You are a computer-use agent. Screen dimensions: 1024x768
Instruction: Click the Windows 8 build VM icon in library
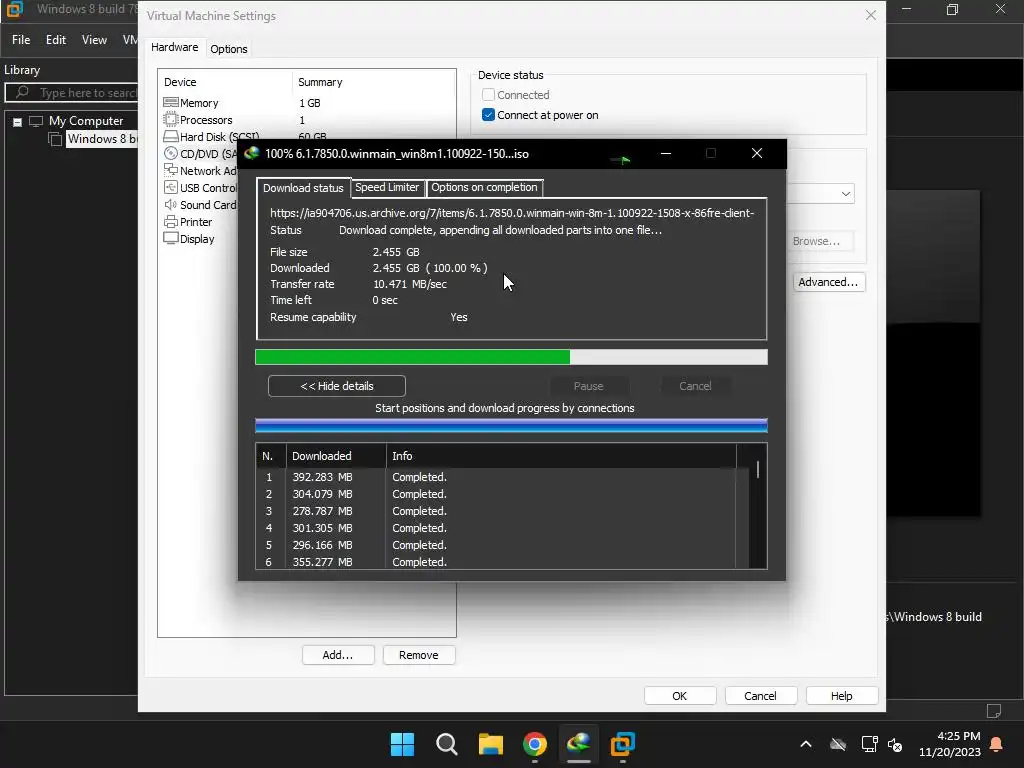[56, 138]
